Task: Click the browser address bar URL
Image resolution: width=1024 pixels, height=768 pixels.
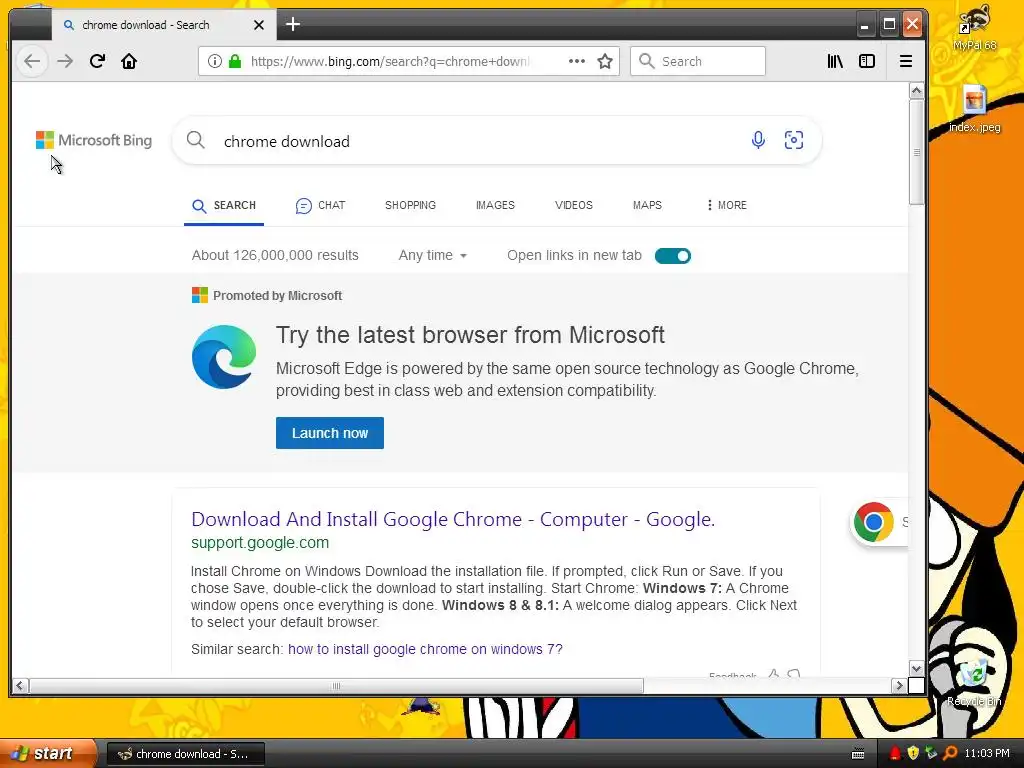Action: 390,61
